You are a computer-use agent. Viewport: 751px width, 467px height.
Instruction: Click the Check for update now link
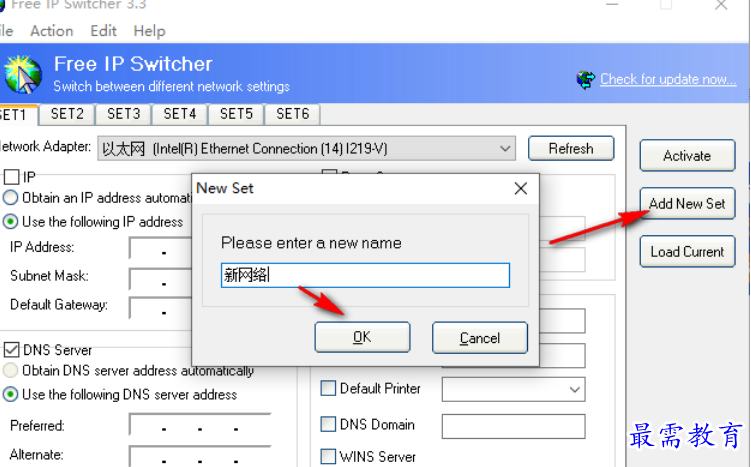point(668,79)
